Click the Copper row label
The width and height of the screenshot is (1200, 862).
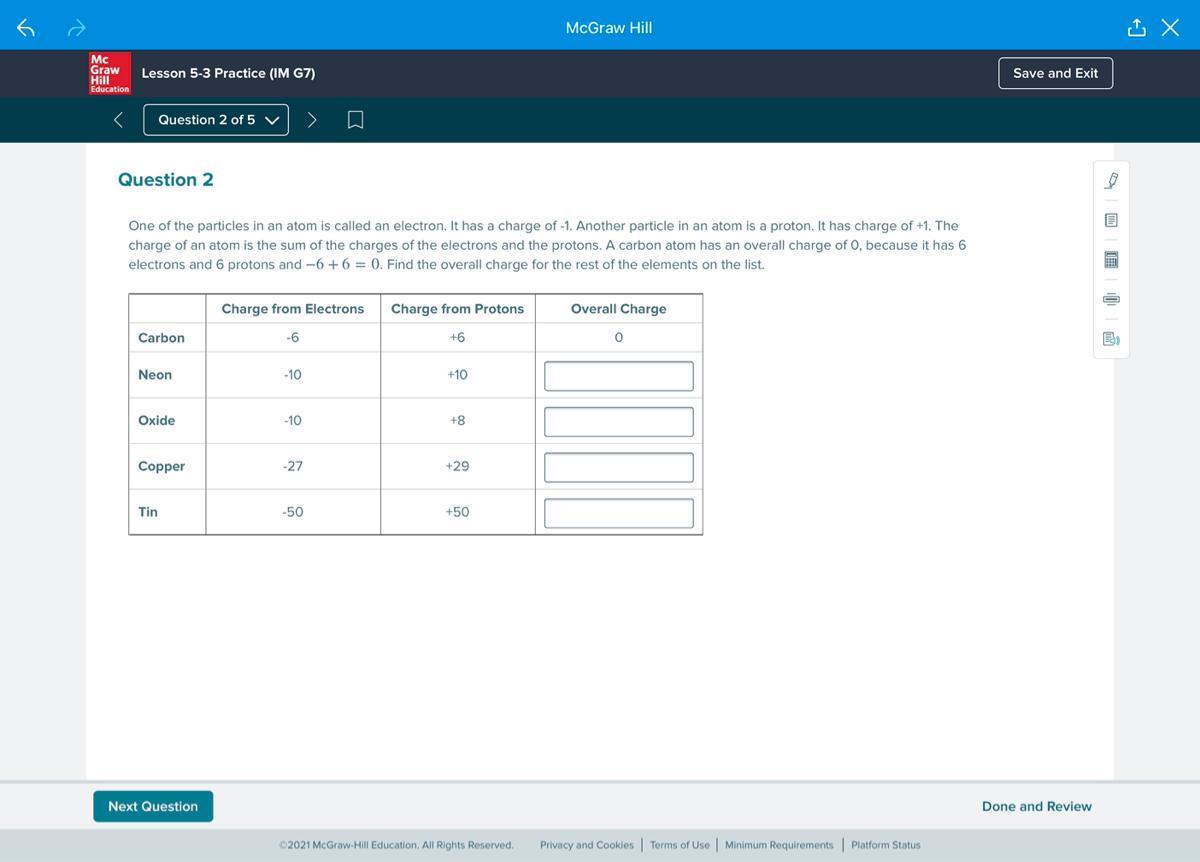point(162,466)
